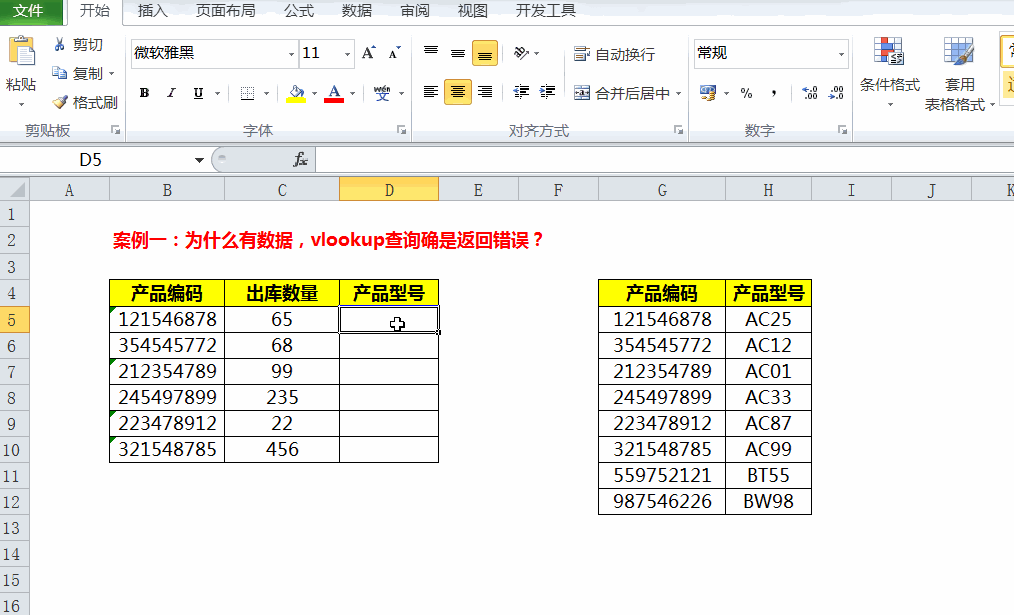Toggle align text right
The height and width of the screenshot is (615, 1014).
click(x=484, y=92)
